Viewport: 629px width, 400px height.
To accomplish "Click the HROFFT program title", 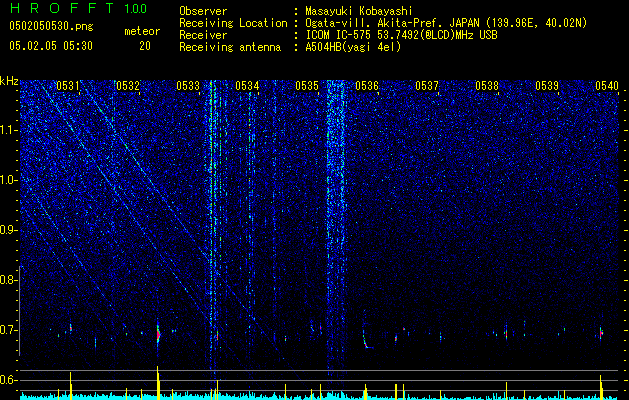I will point(62,8).
